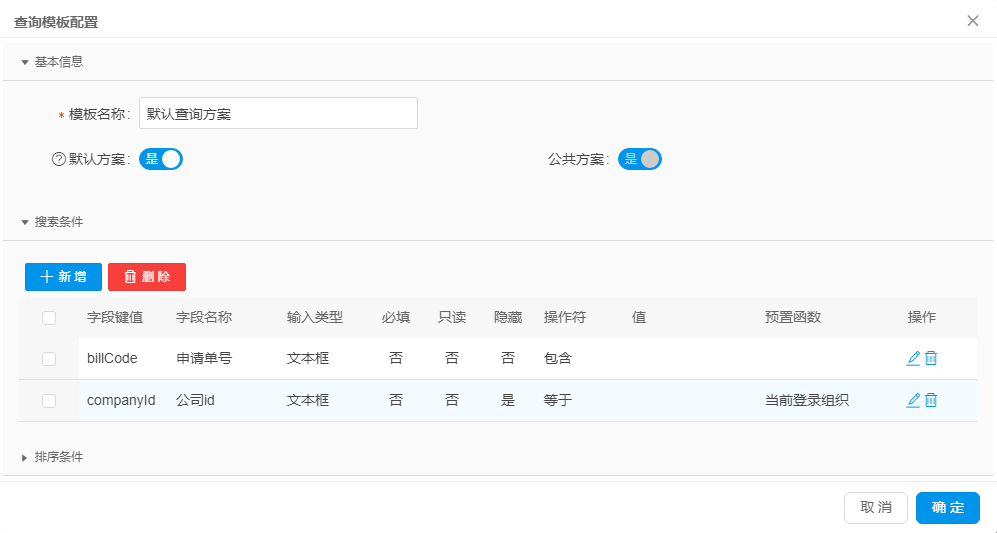The width and height of the screenshot is (997, 533).
Task: Click the delete trash icon for billCode row
Action: 931,358
